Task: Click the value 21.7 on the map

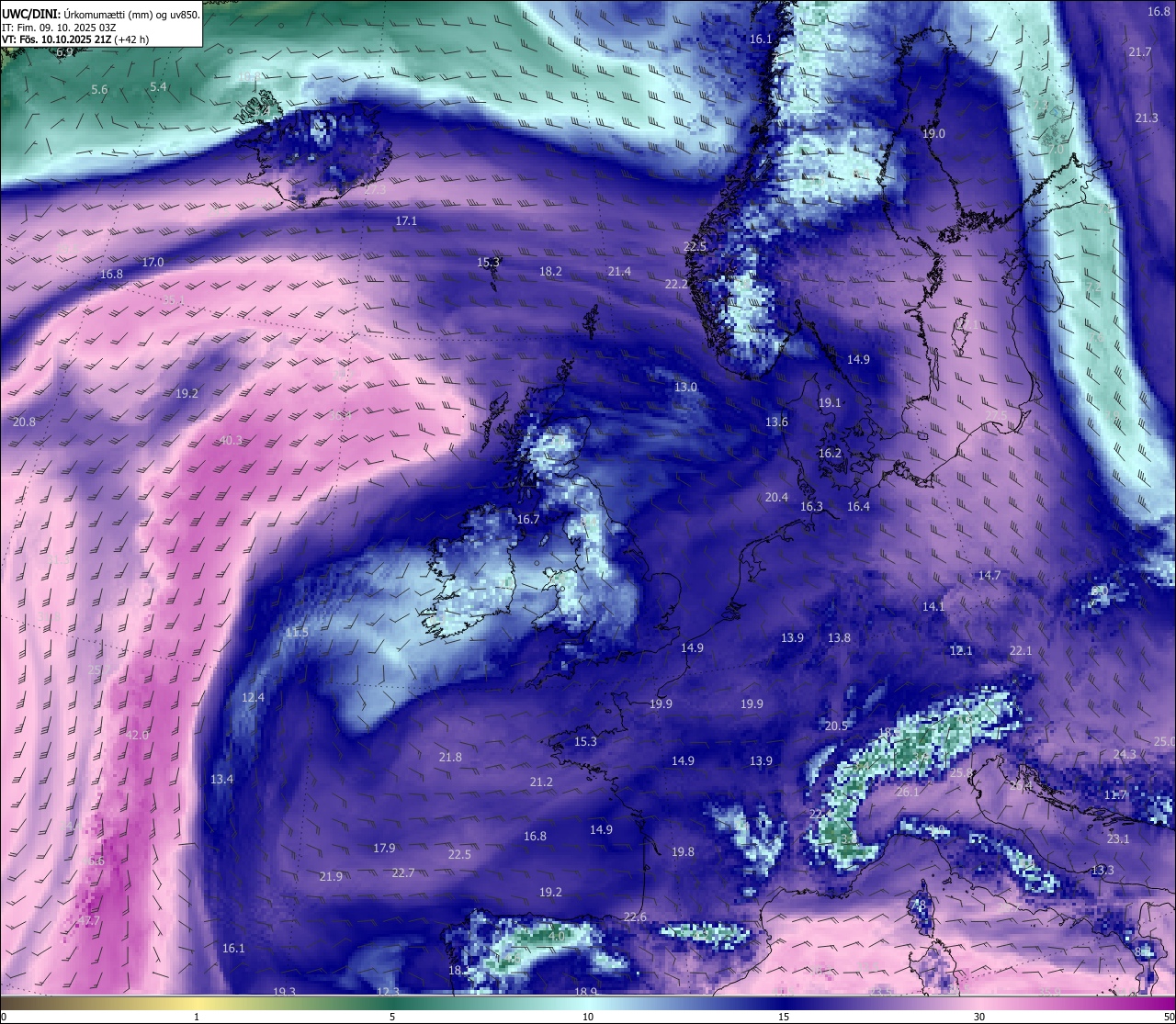Action: [1140, 52]
